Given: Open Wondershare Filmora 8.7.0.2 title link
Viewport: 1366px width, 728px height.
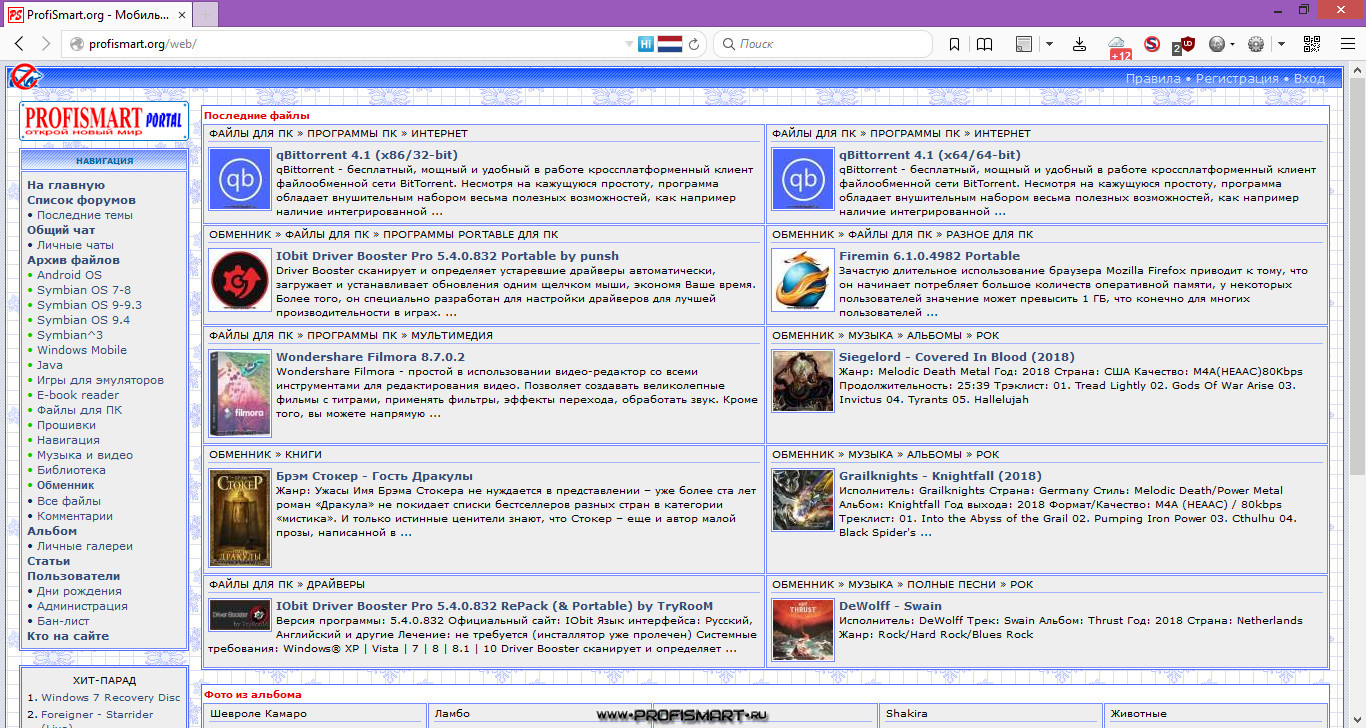Looking at the screenshot, I should 370,357.
